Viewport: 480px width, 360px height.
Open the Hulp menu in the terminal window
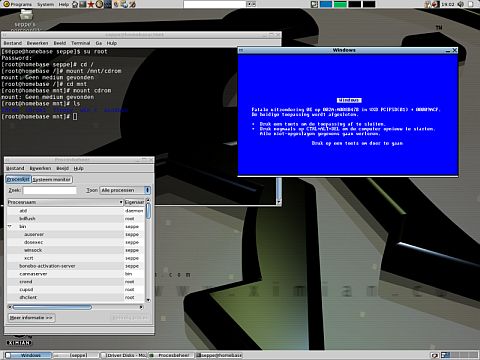112,43
